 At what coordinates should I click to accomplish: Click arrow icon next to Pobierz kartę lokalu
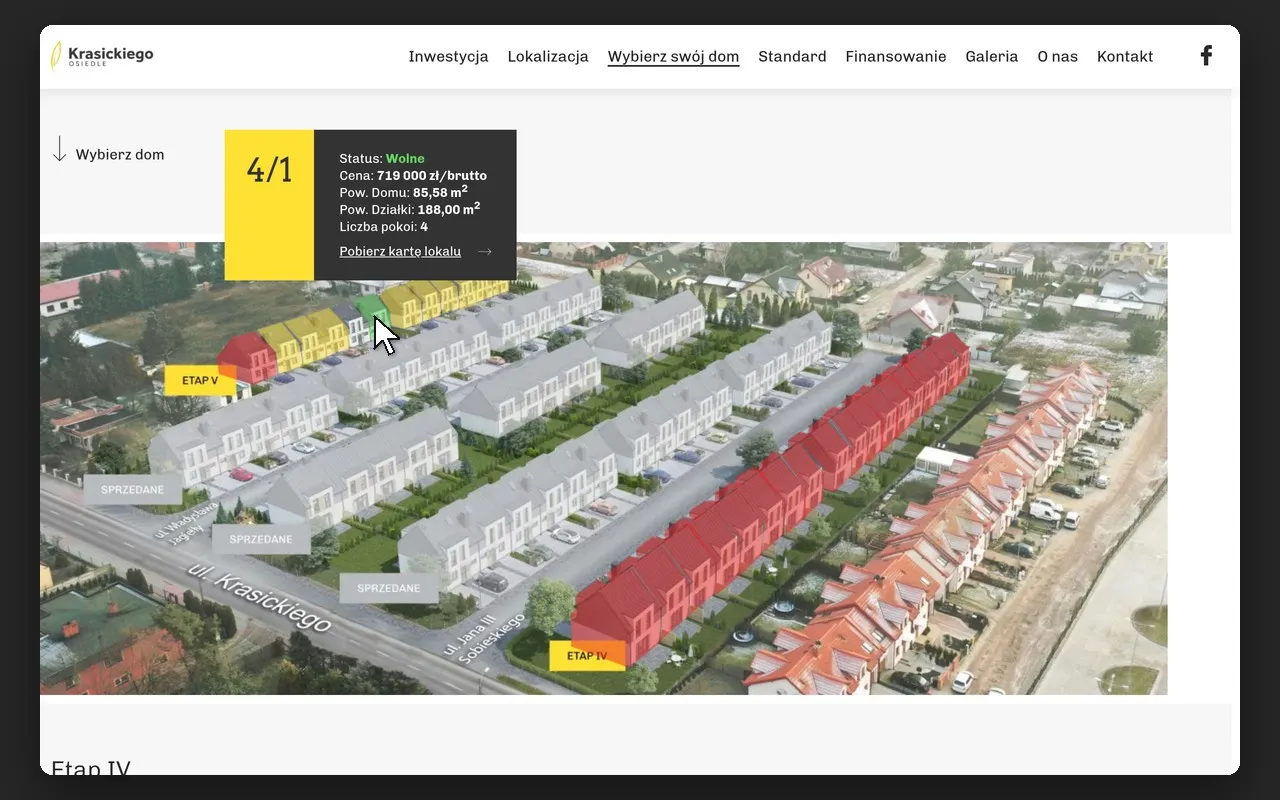tap(485, 252)
